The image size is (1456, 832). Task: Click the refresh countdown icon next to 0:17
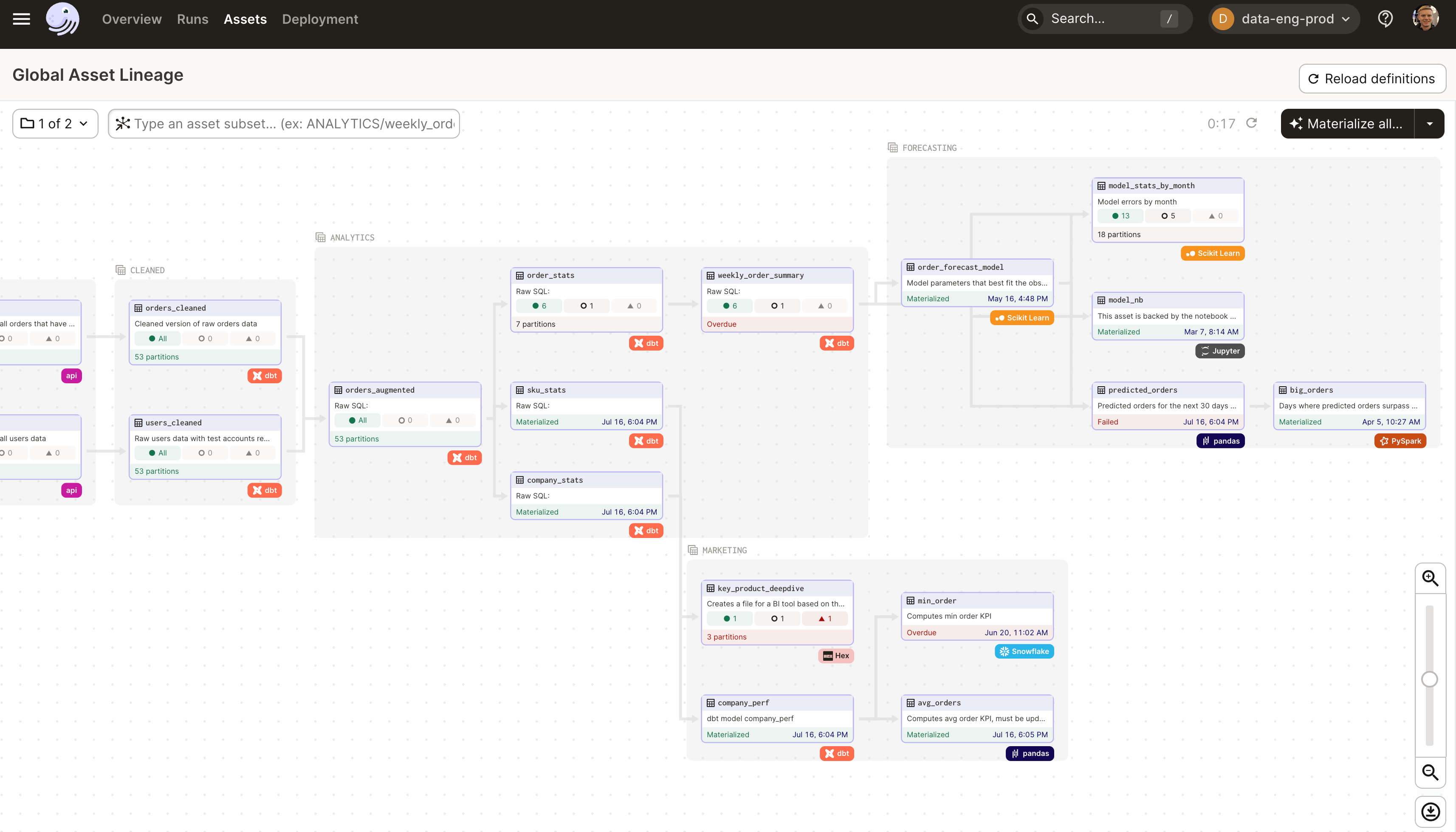[x=1251, y=123]
